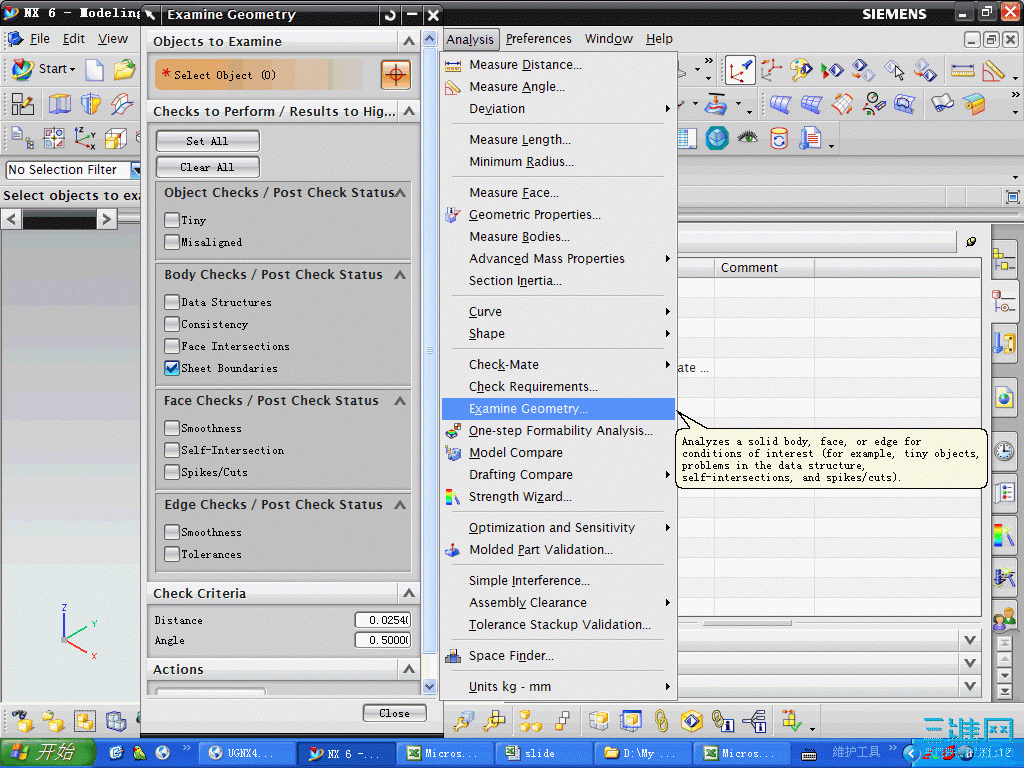Open the Selection Filter dropdown
The height and width of the screenshot is (768, 1024).
(135, 170)
